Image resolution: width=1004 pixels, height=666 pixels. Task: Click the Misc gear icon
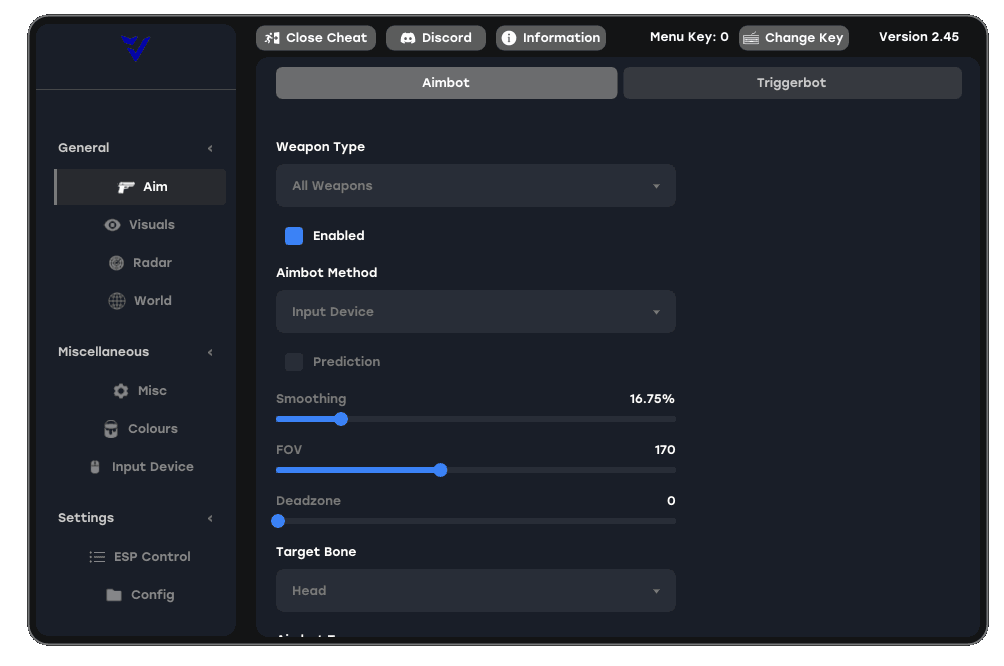(120, 391)
